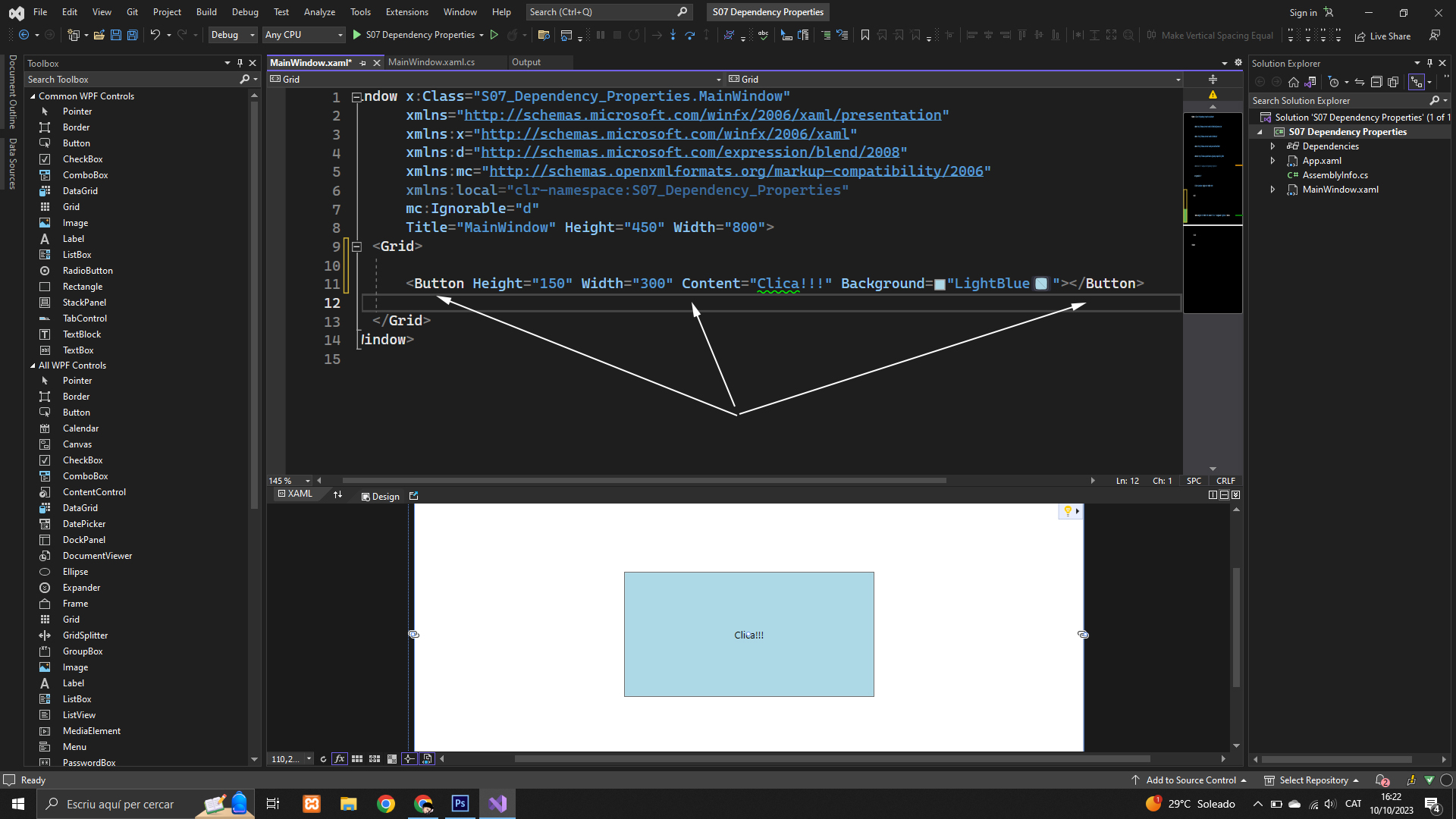Image resolution: width=1456 pixels, height=819 pixels.
Task: Start debugging with the green play icon
Action: click(357, 35)
